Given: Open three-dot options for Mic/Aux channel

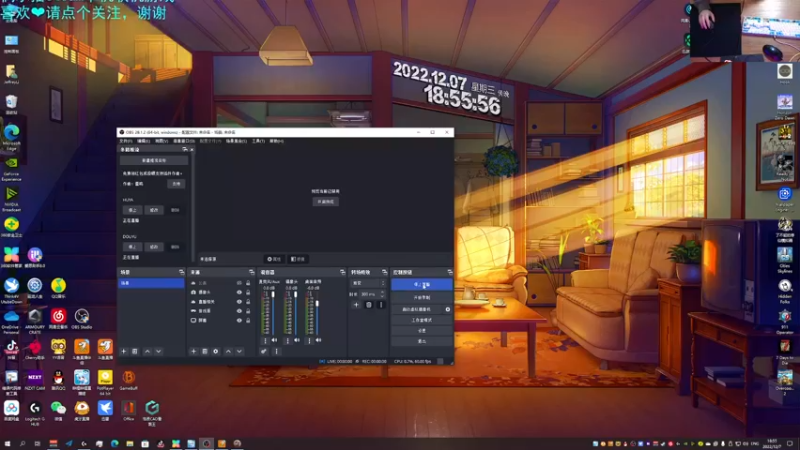Looking at the screenshot, I should pyautogui.click(x=265, y=340).
